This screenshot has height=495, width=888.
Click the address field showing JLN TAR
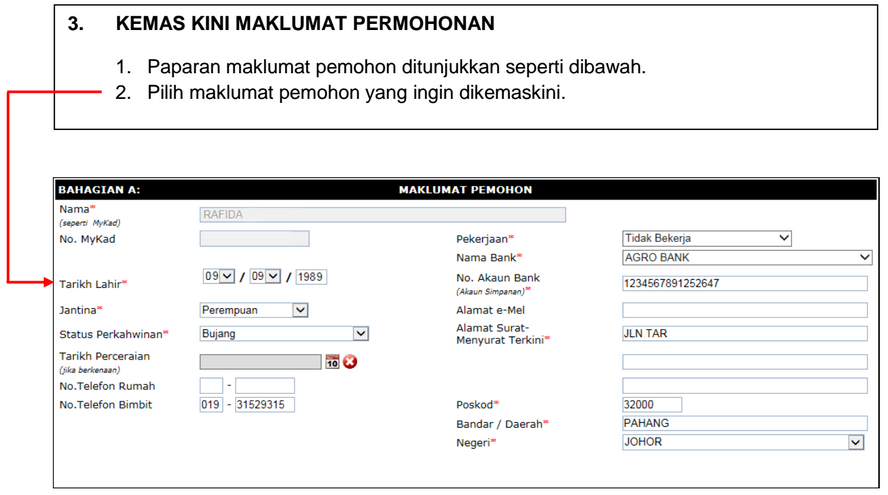pos(745,334)
